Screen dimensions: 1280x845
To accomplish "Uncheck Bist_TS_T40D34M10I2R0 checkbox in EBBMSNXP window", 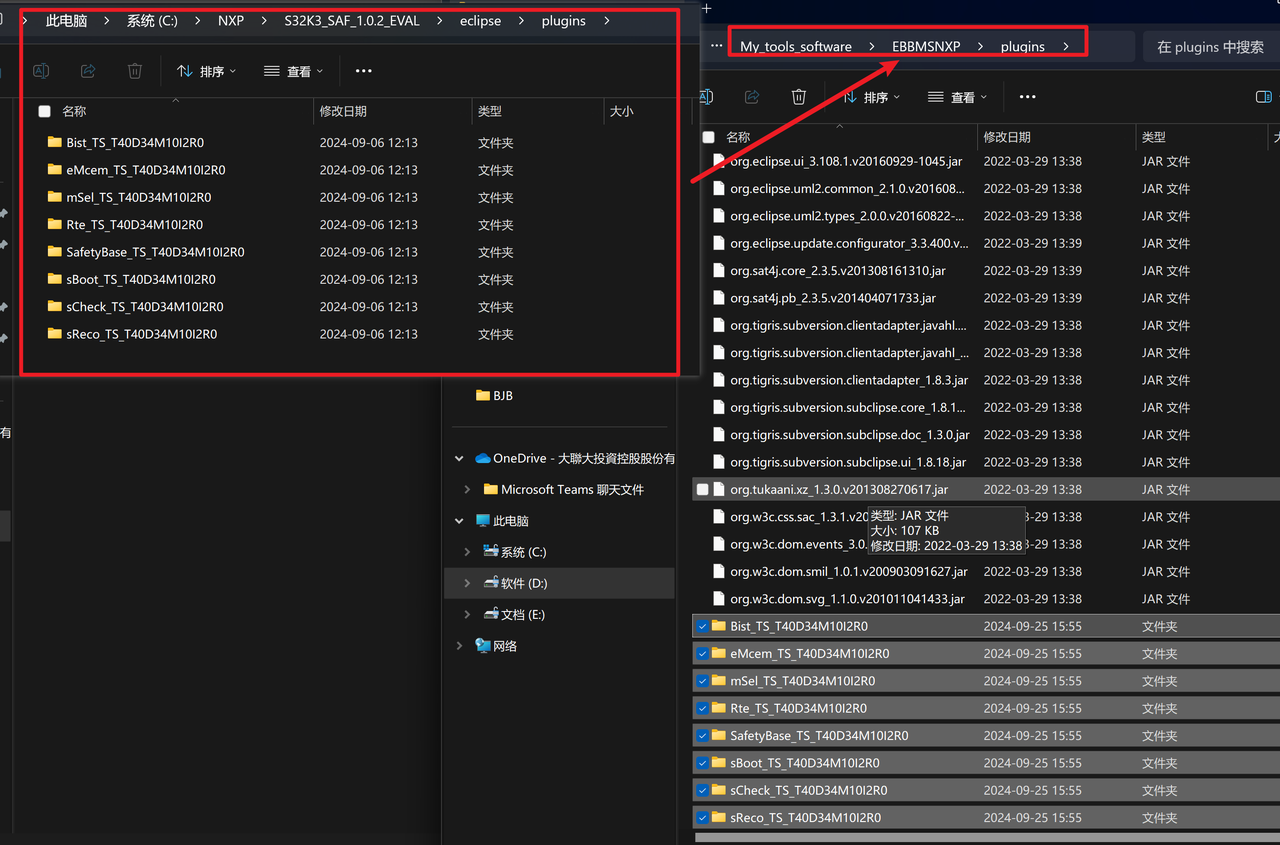I will (702, 626).
